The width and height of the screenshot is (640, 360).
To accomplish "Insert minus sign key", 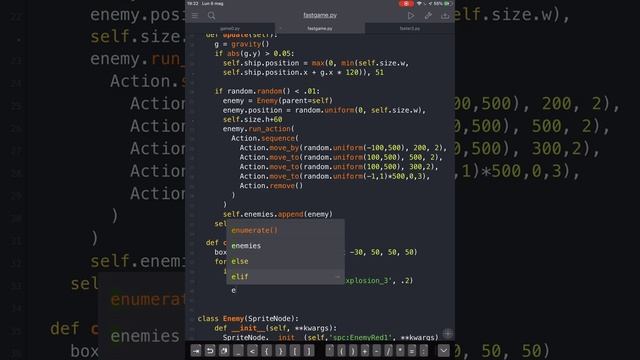I will (x=377, y=351).
